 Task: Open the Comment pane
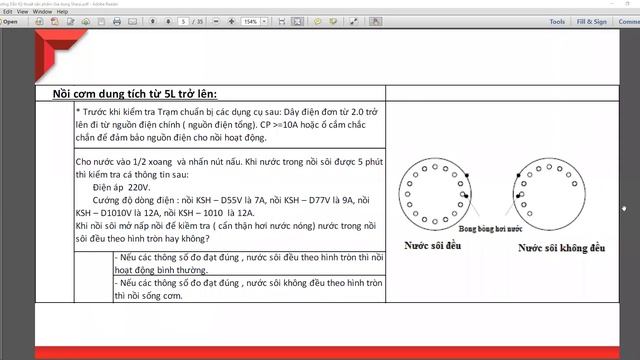click(x=629, y=22)
